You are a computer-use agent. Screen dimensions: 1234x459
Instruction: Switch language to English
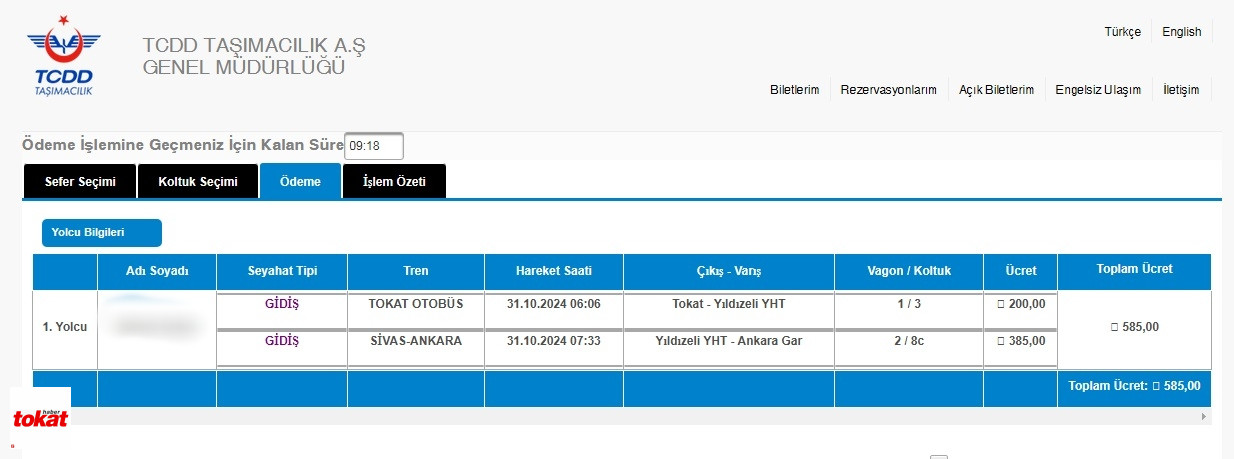(1182, 32)
